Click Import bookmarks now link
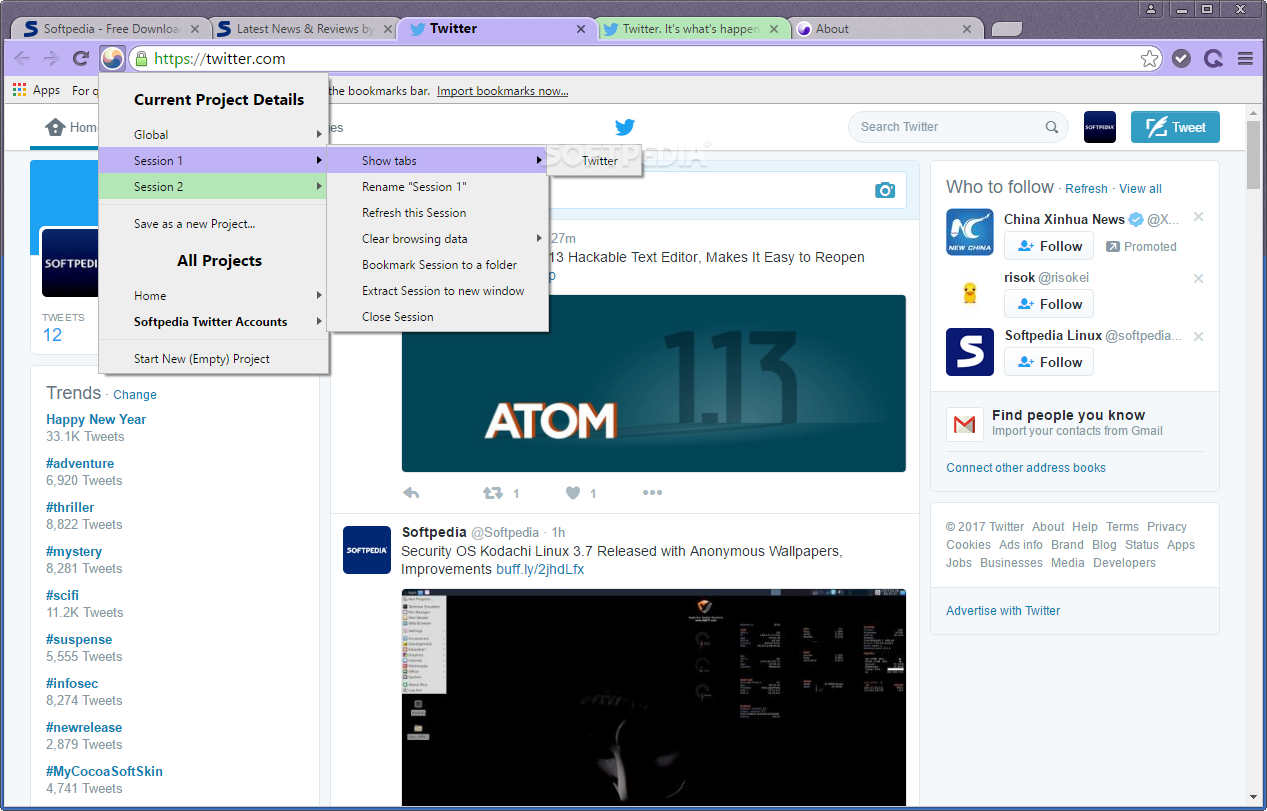 pos(502,90)
